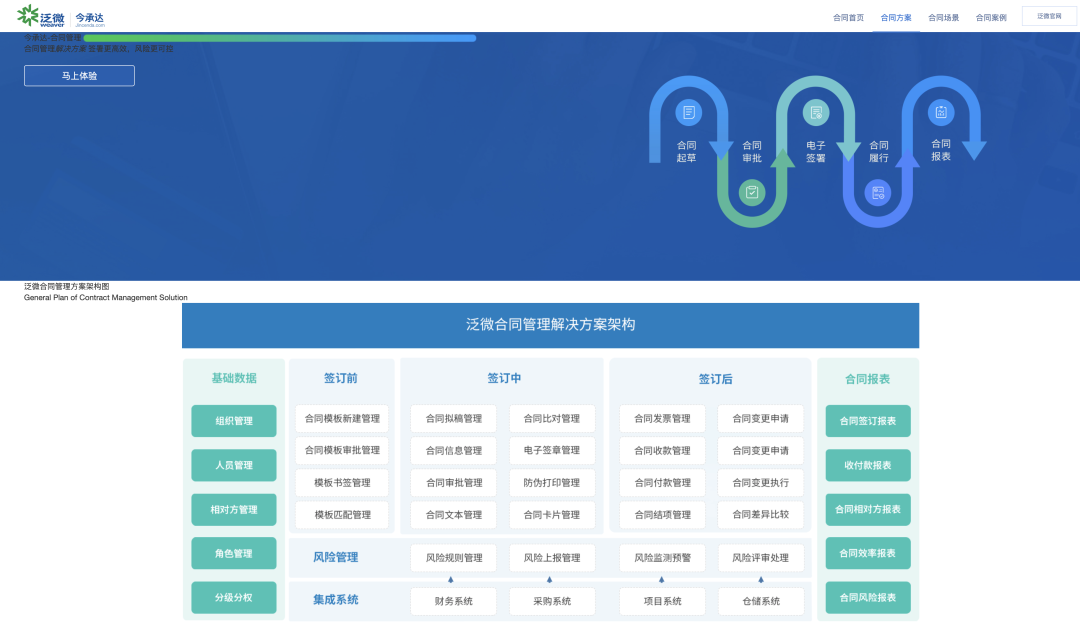Click the 合同履行 icon in flow
The width and height of the screenshot is (1080, 631).
click(x=878, y=193)
